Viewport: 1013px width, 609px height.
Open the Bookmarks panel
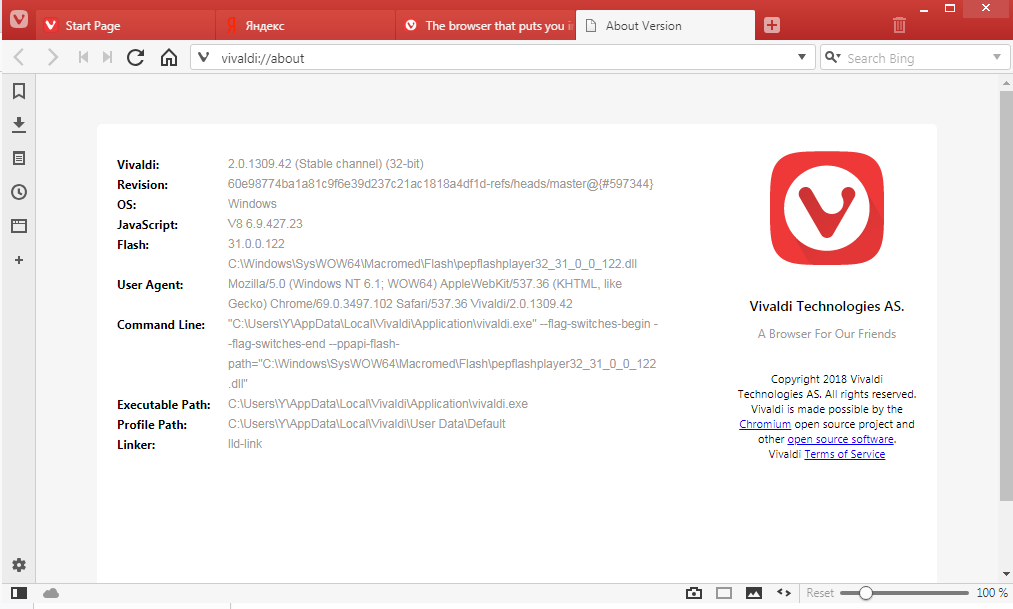pyautogui.click(x=19, y=91)
